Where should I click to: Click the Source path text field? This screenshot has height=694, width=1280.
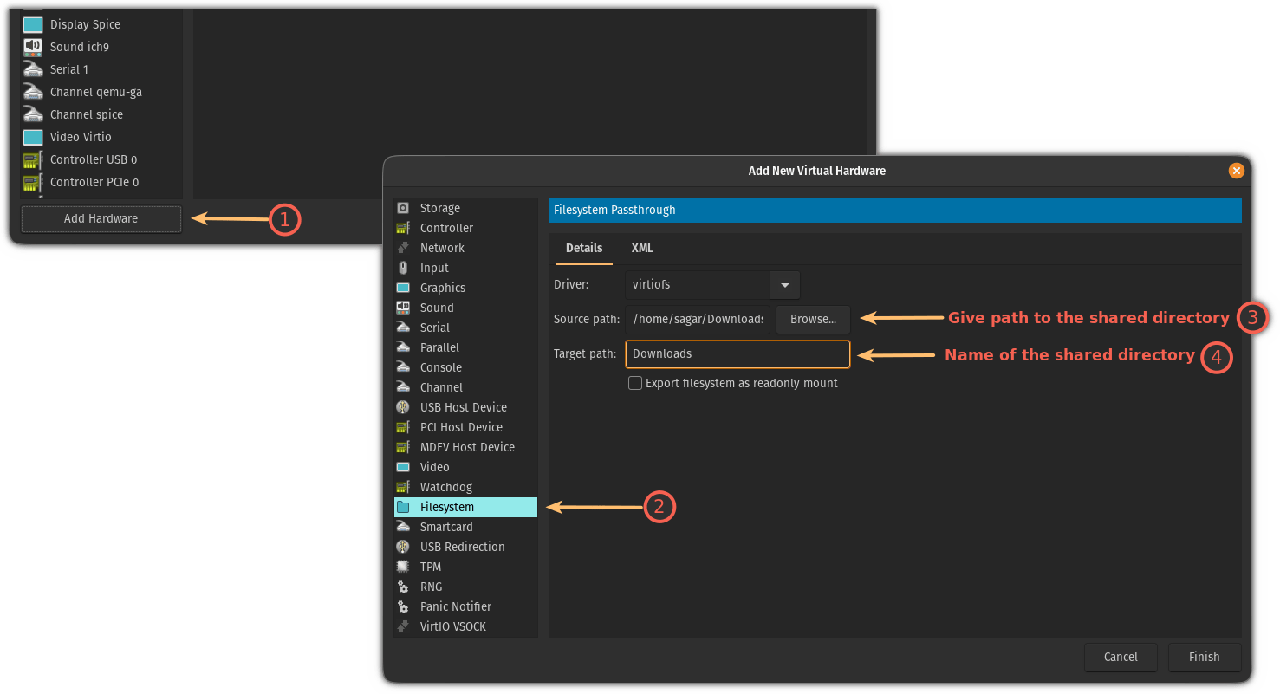(x=698, y=319)
